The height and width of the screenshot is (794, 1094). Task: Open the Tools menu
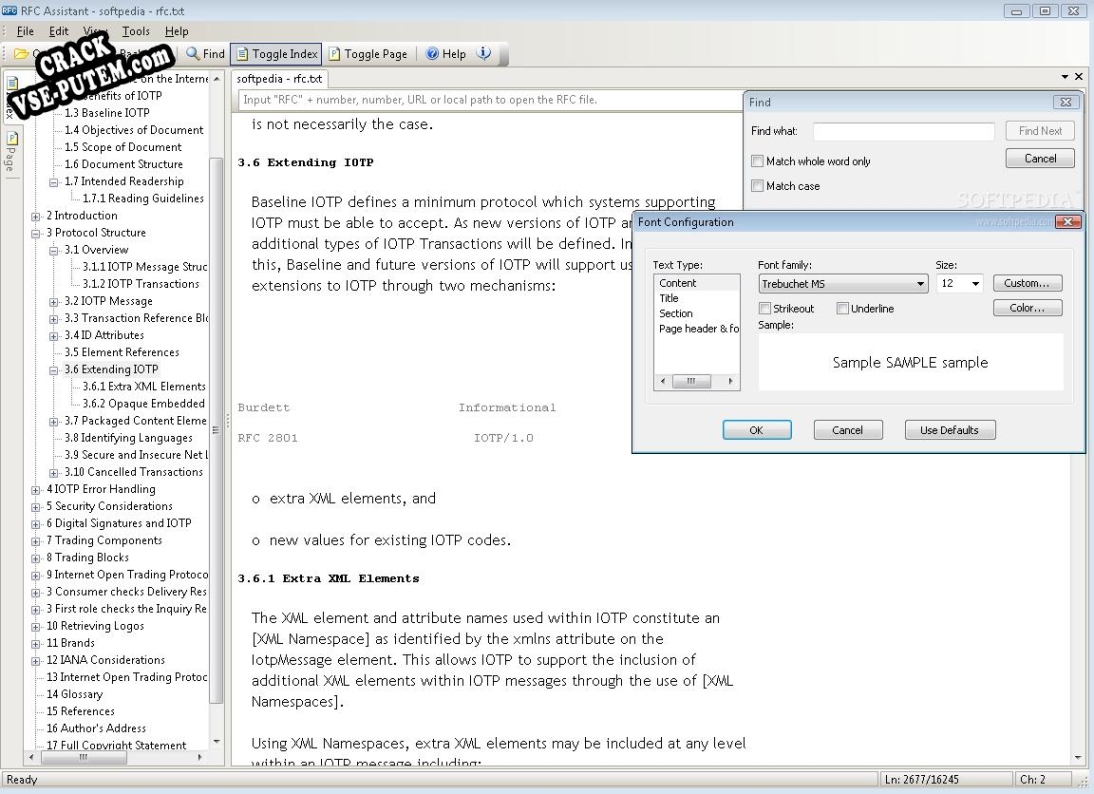[x=138, y=31]
